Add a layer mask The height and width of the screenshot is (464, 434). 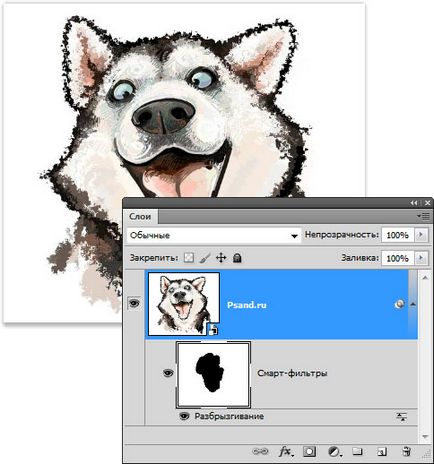[309, 452]
